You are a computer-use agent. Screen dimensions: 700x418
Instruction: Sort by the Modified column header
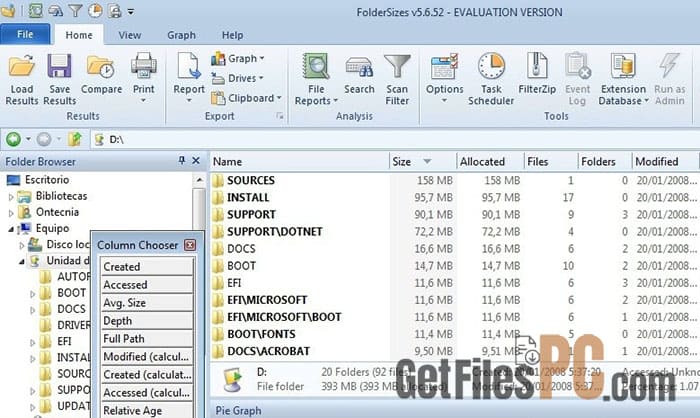[665, 162]
